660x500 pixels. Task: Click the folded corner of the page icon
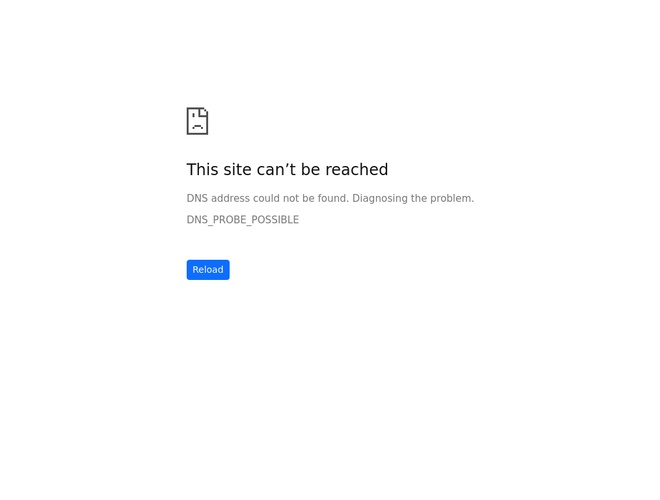[203, 112]
